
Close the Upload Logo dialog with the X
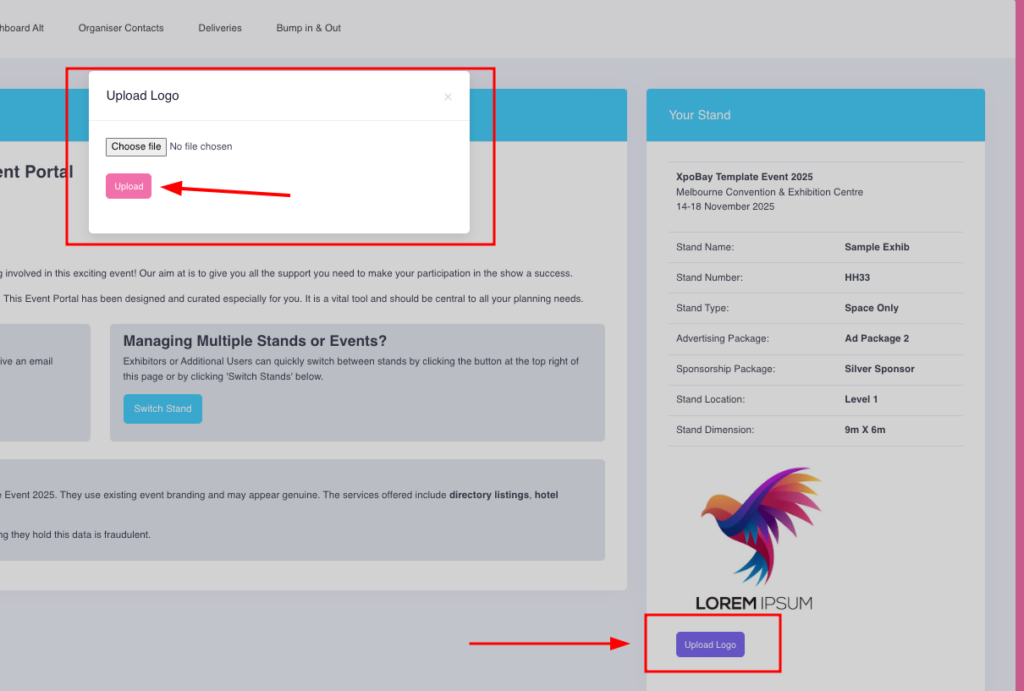pyautogui.click(x=448, y=97)
